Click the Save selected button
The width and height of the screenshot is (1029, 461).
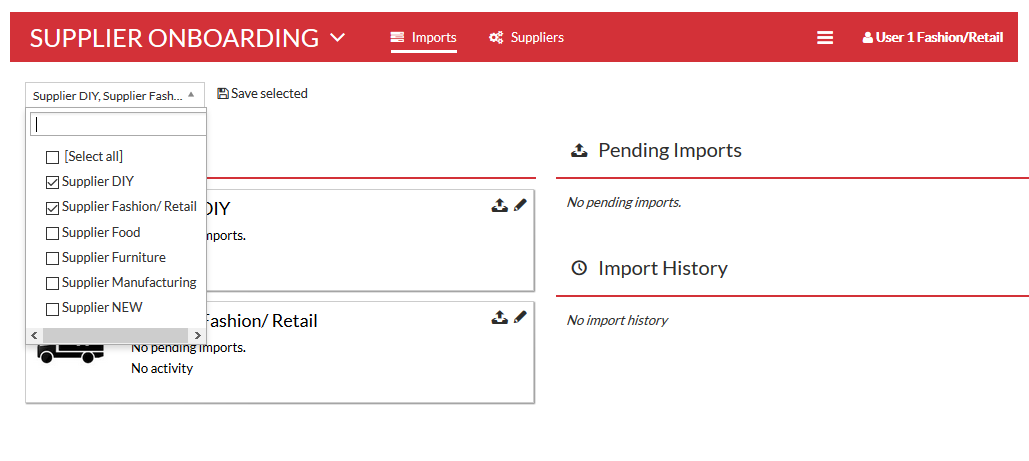pos(262,94)
